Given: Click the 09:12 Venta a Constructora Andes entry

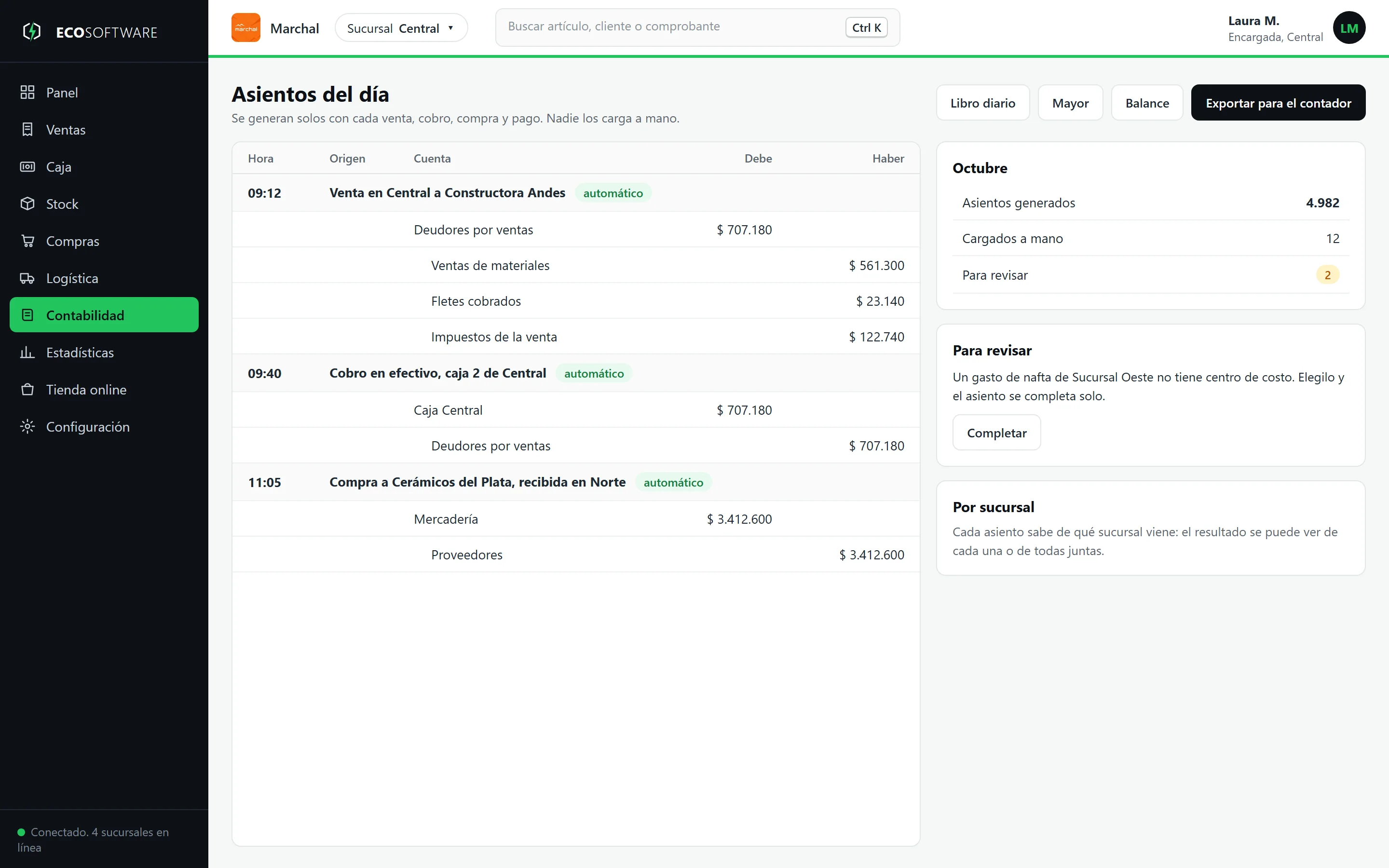Looking at the screenshot, I should [576, 193].
